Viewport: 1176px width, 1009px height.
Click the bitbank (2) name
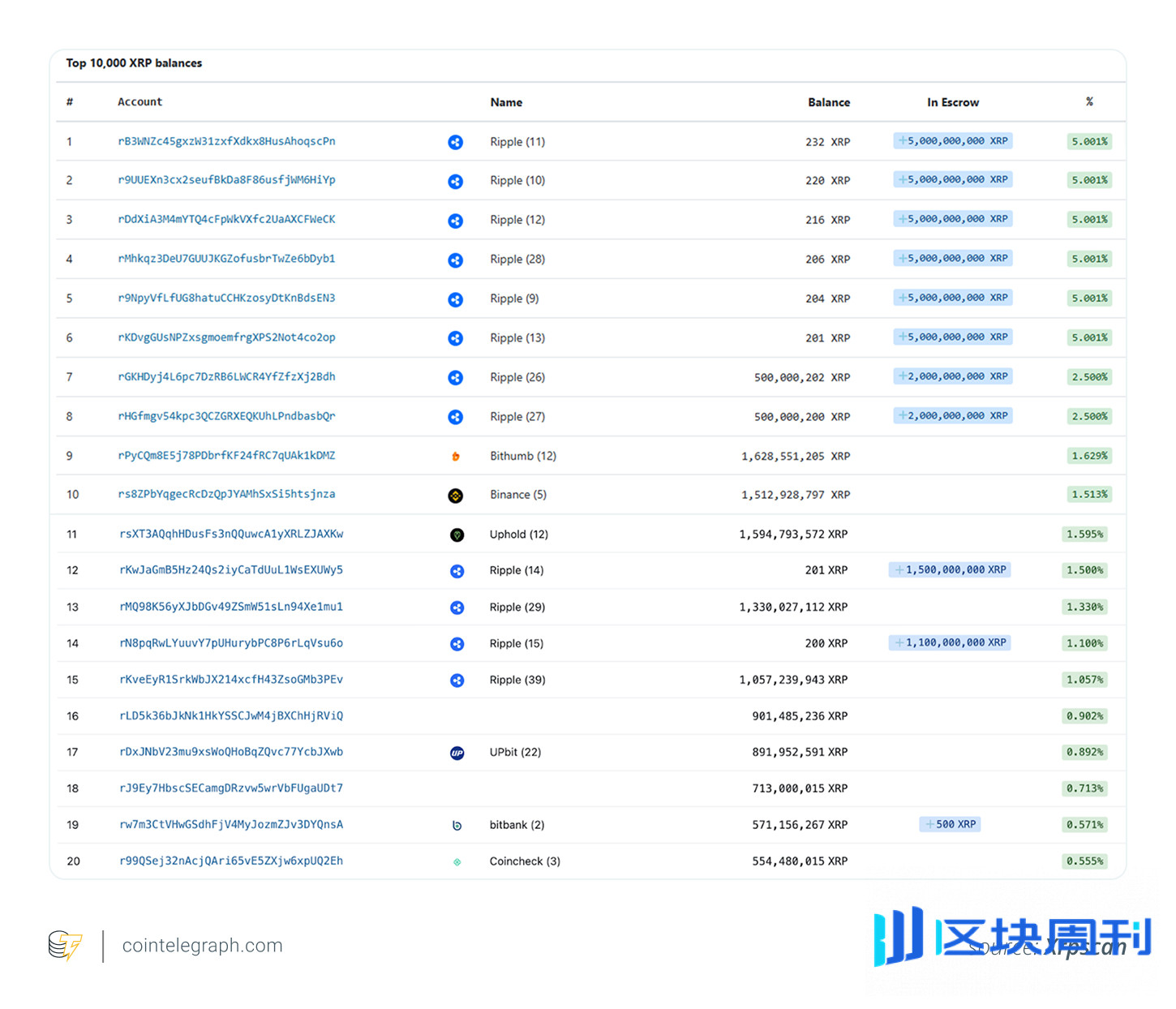[517, 825]
